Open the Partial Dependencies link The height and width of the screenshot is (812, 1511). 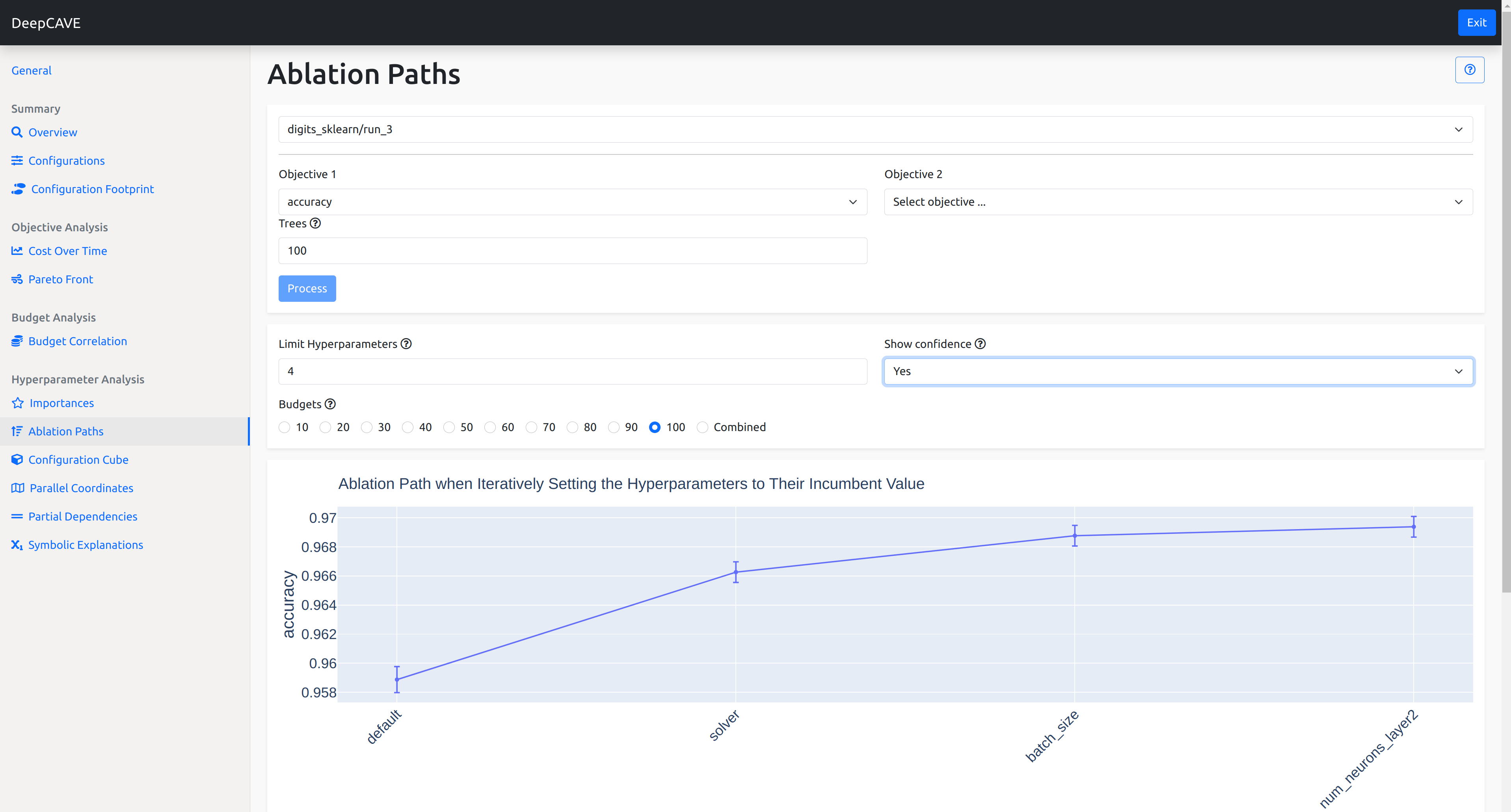pos(83,516)
